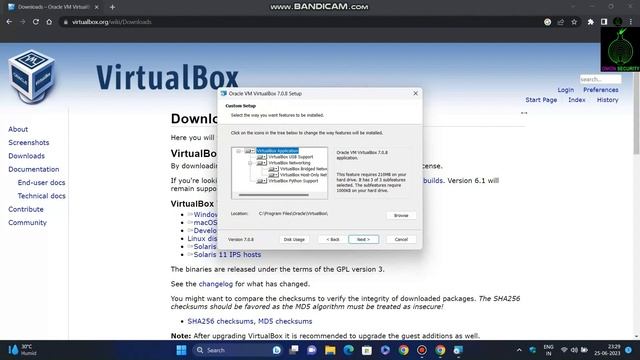Cancel the VirtualBox setup
This screenshot has width=640, height=360.
(x=401, y=240)
